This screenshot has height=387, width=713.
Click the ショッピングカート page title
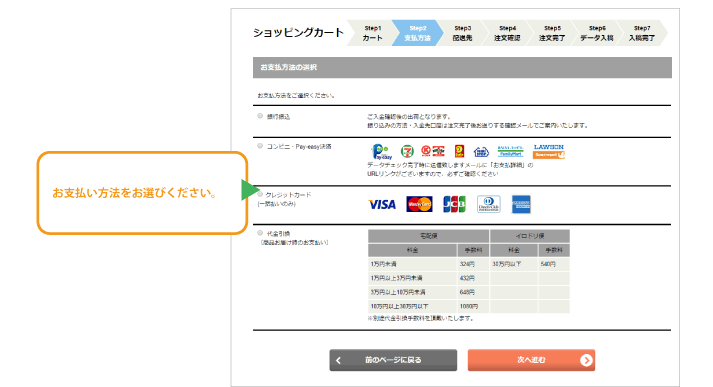pyautogui.click(x=298, y=33)
